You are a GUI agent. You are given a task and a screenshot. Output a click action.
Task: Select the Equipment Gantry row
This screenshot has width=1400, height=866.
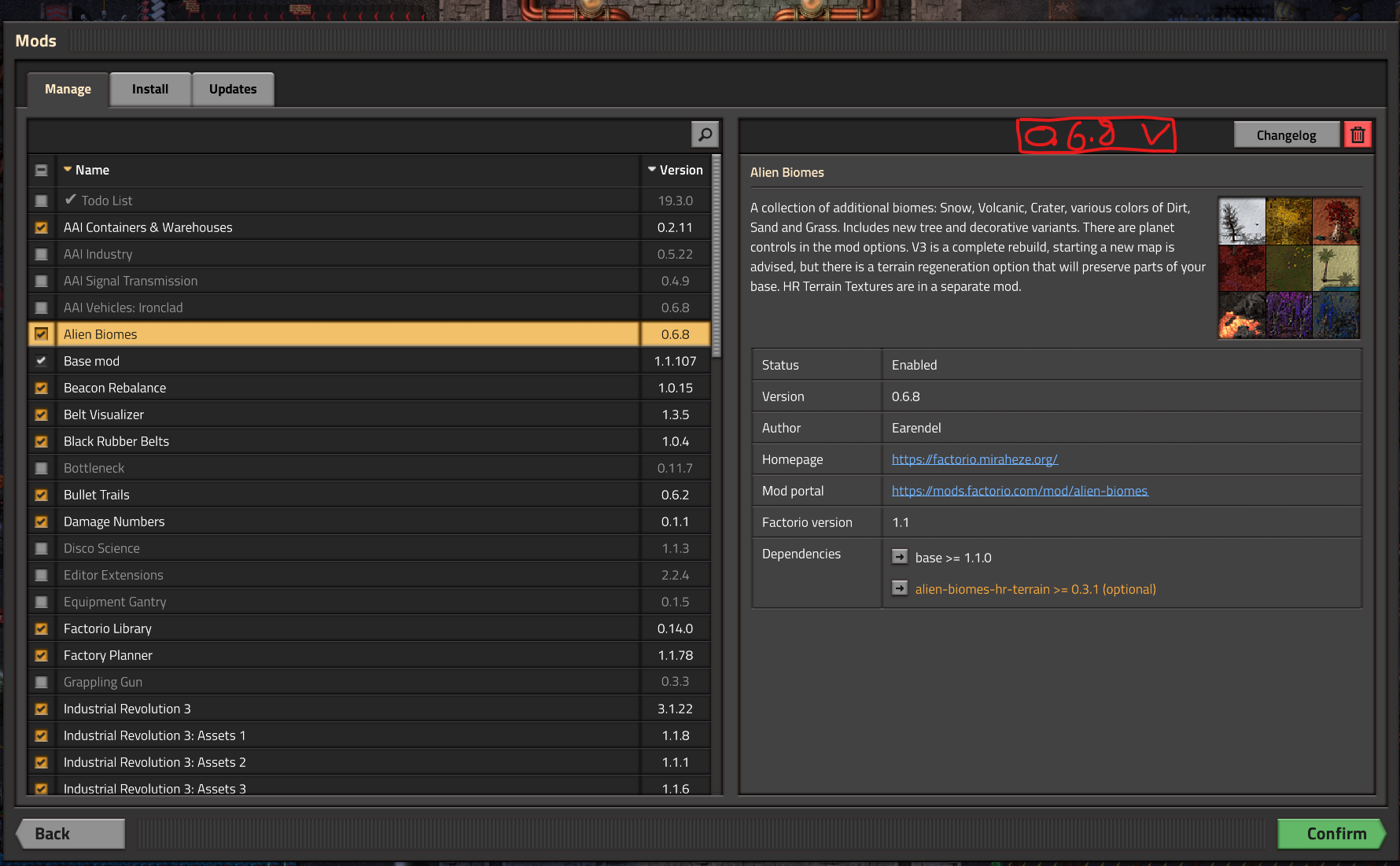tap(370, 602)
